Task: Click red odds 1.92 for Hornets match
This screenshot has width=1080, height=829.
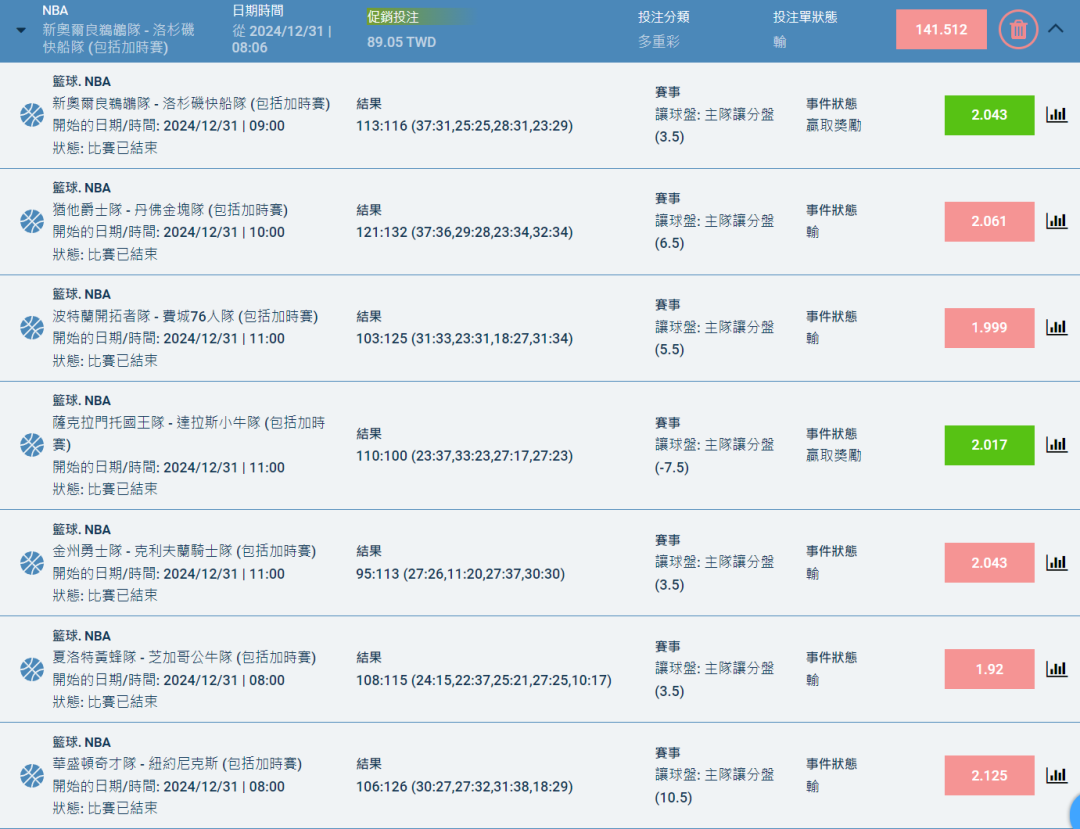Action: 989,669
